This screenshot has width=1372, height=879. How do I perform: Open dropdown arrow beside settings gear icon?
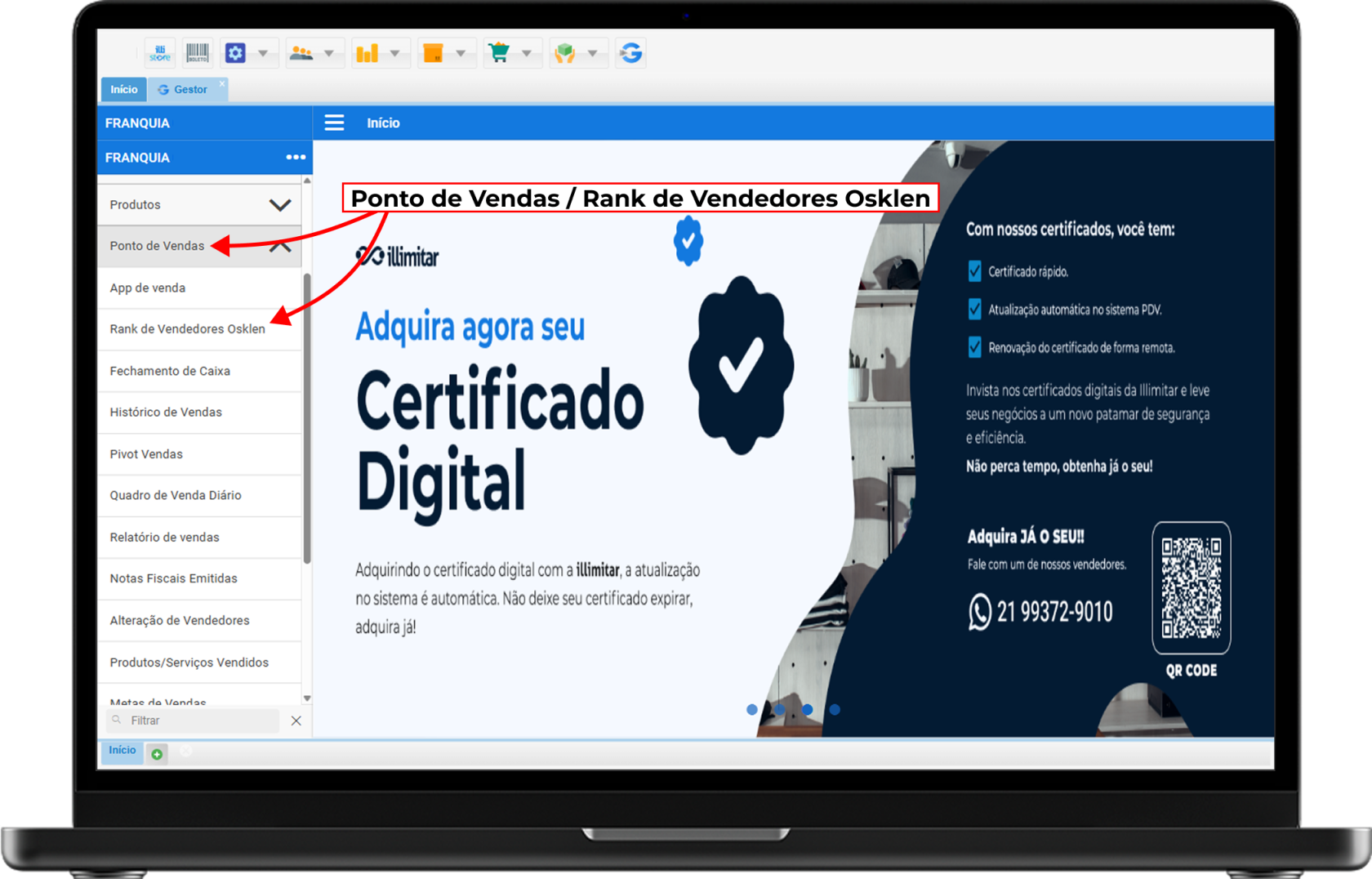tap(263, 54)
